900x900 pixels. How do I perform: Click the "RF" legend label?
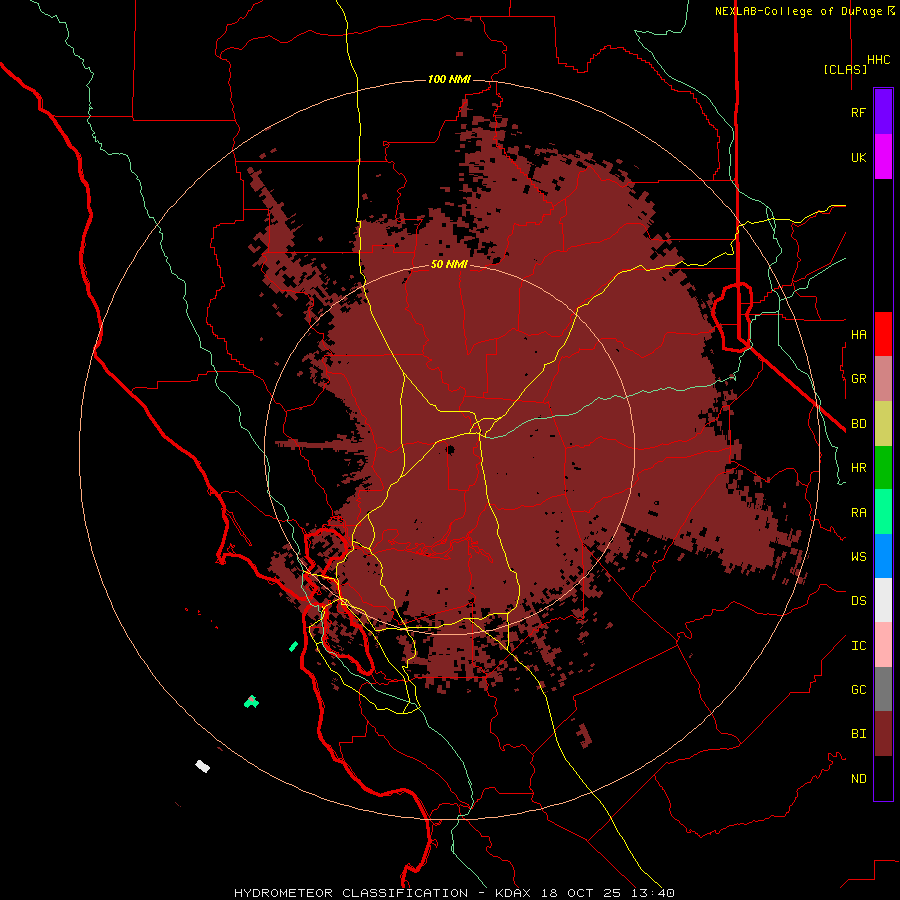coord(858,113)
